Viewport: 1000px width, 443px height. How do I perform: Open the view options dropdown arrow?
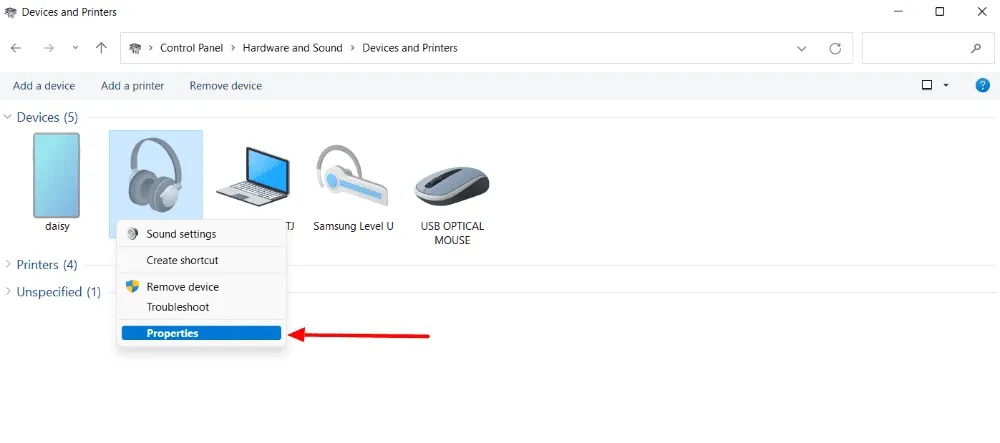pos(946,86)
